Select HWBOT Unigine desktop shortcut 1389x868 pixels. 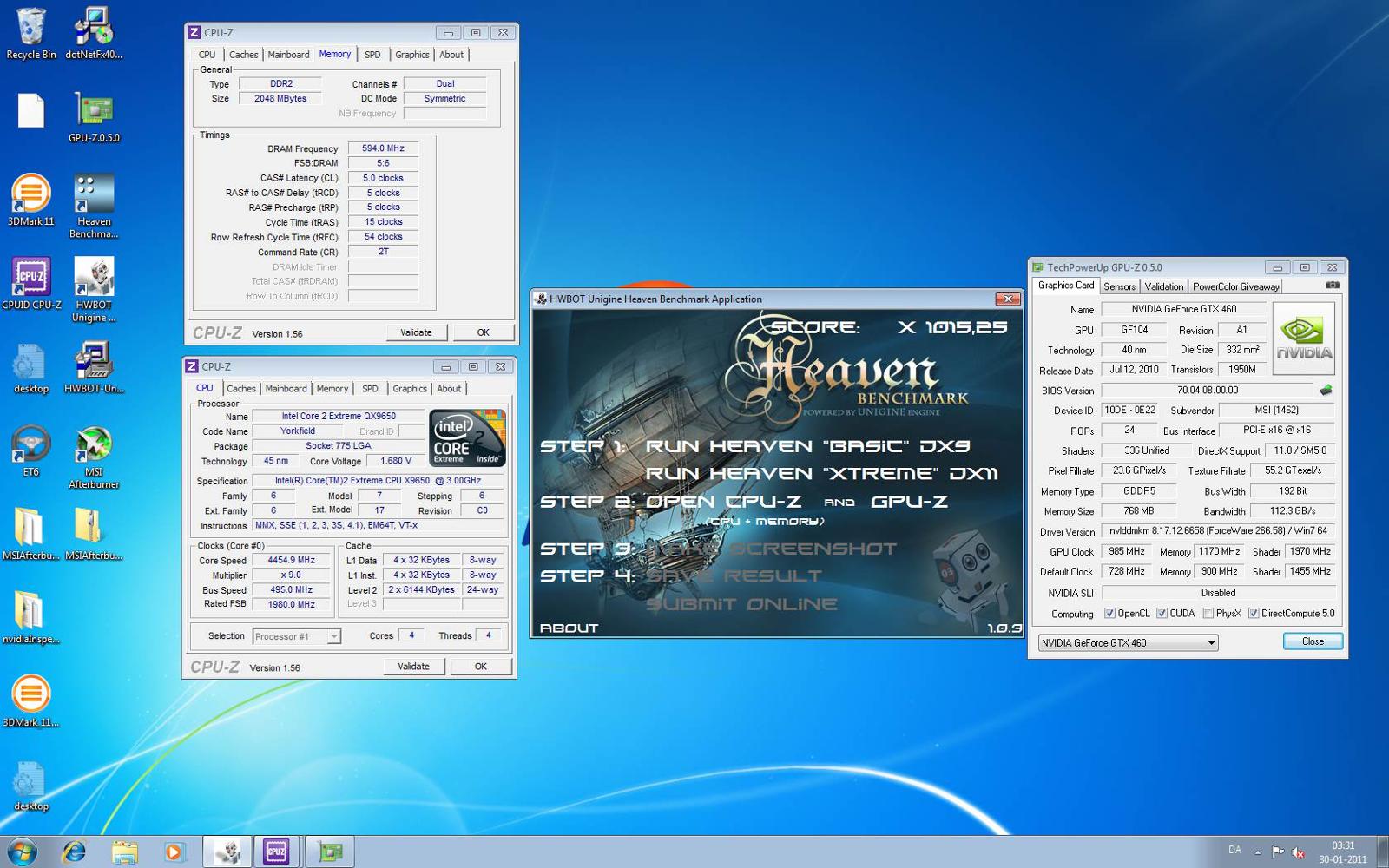tap(94, 289)
